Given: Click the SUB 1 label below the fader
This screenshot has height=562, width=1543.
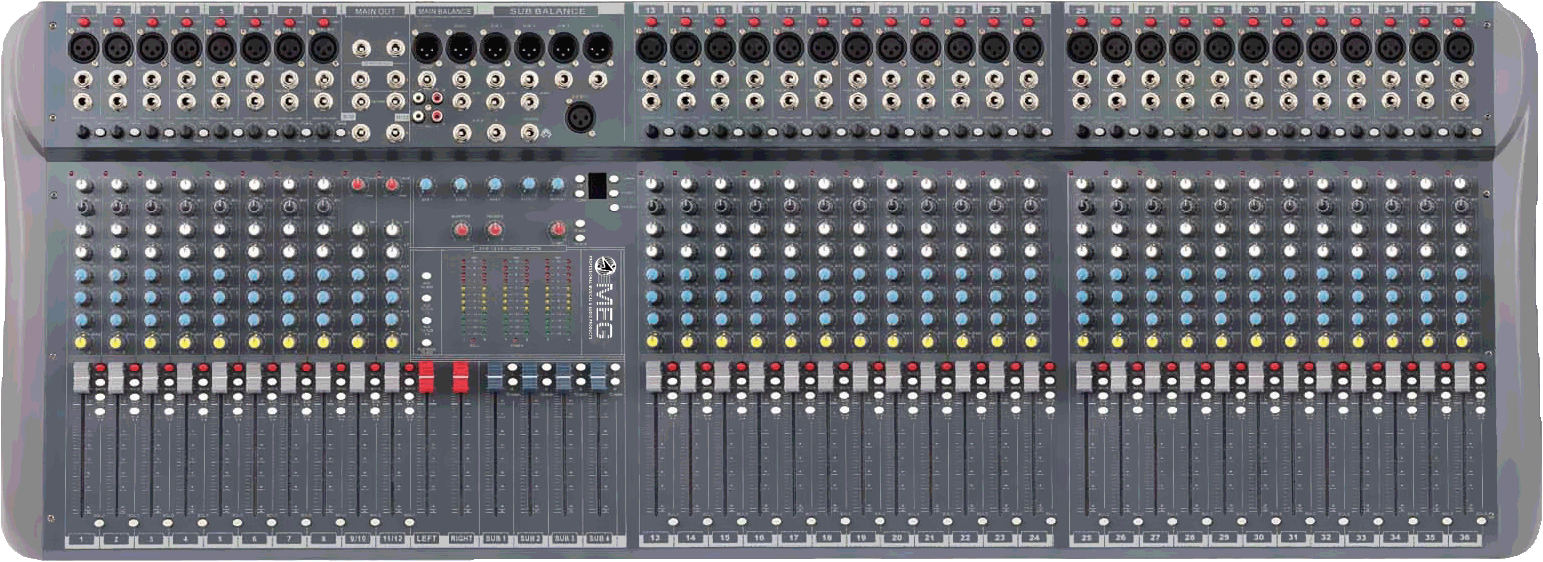Looking at the screenshot, I should [496, 539].
